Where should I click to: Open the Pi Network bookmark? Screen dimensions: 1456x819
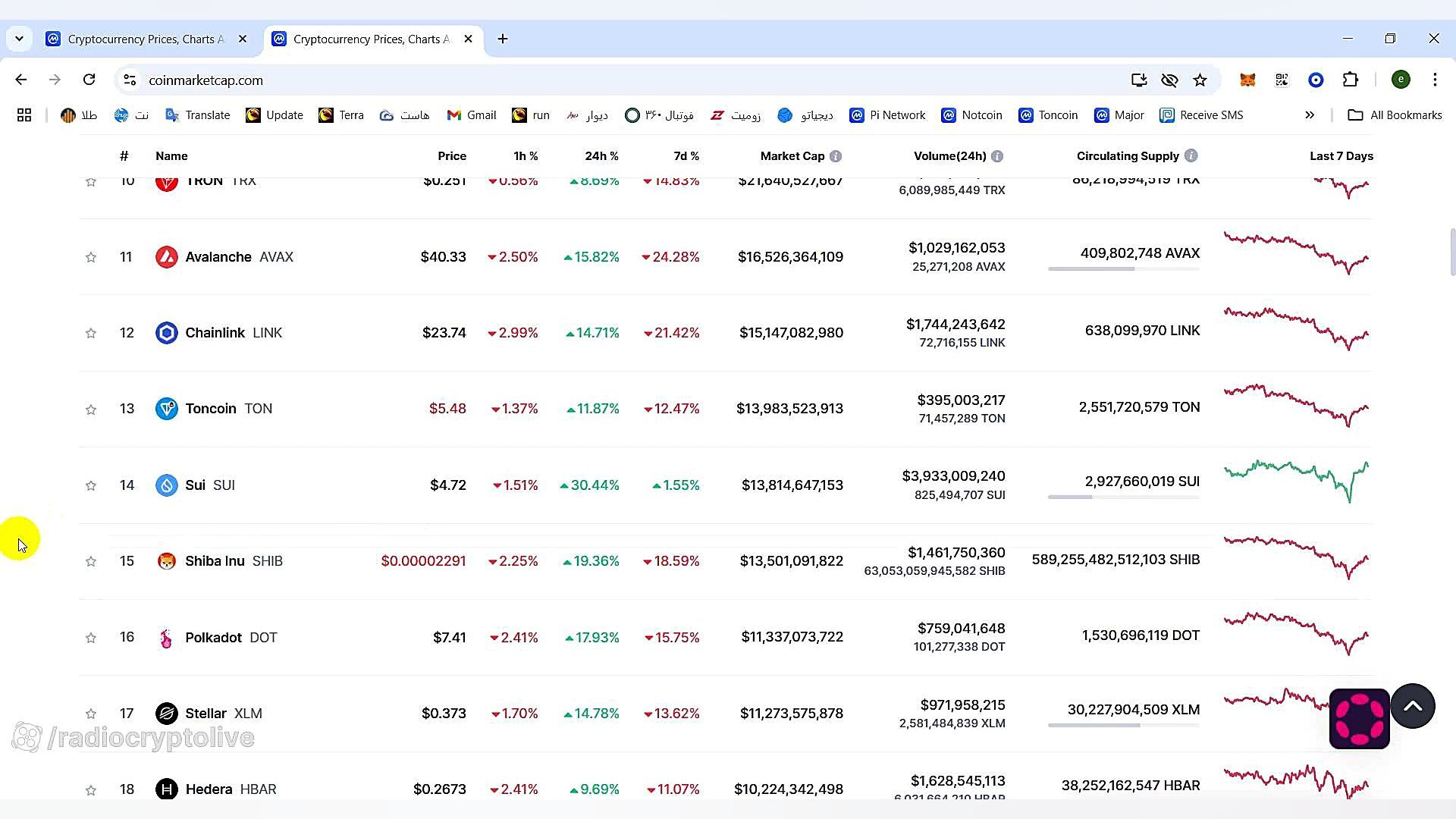pyautogui.click(x=888, y=115)
